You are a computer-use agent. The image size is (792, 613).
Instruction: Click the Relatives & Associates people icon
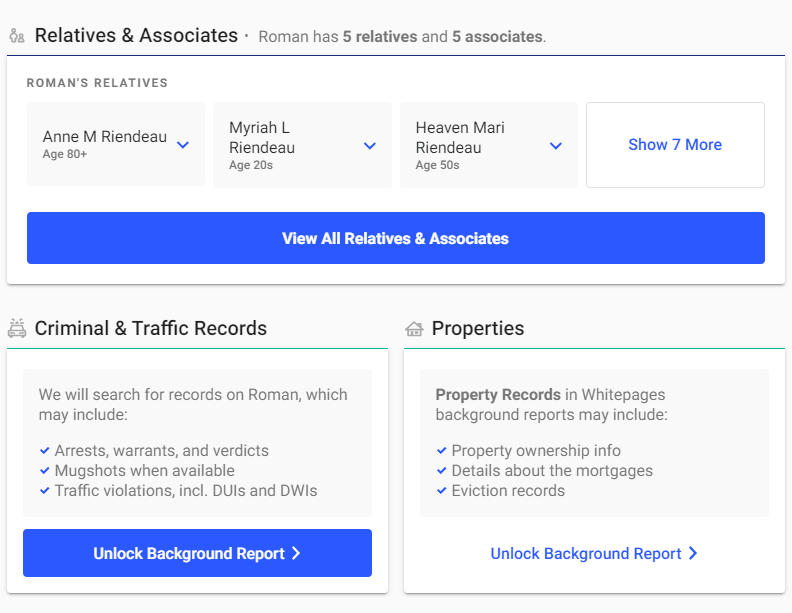point(17,36)
